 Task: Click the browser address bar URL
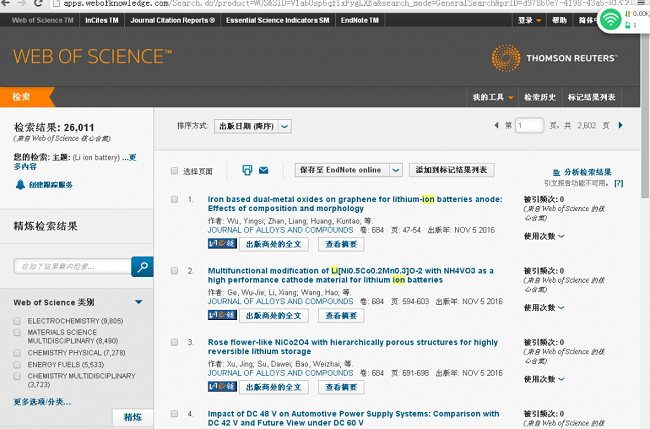344,3
